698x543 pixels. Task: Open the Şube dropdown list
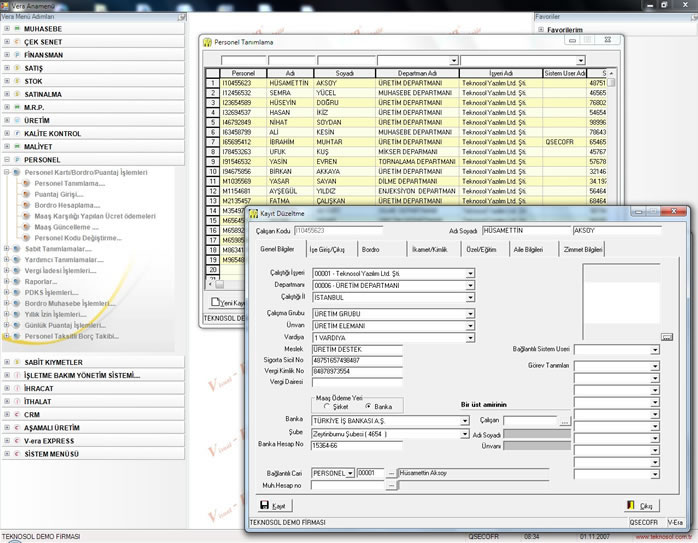click(465, 434)
